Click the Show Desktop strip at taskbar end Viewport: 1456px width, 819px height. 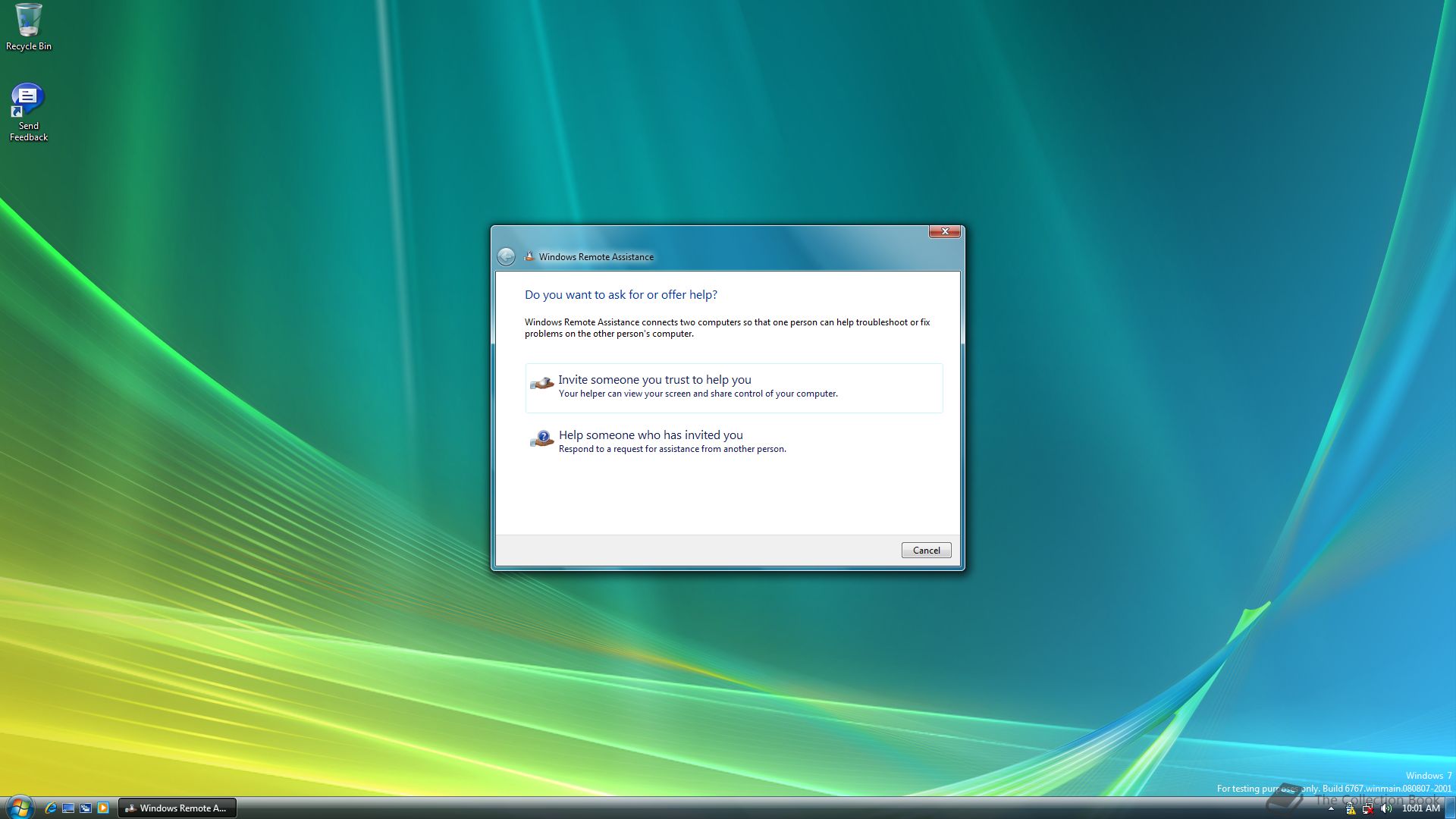click(1450, 808)
